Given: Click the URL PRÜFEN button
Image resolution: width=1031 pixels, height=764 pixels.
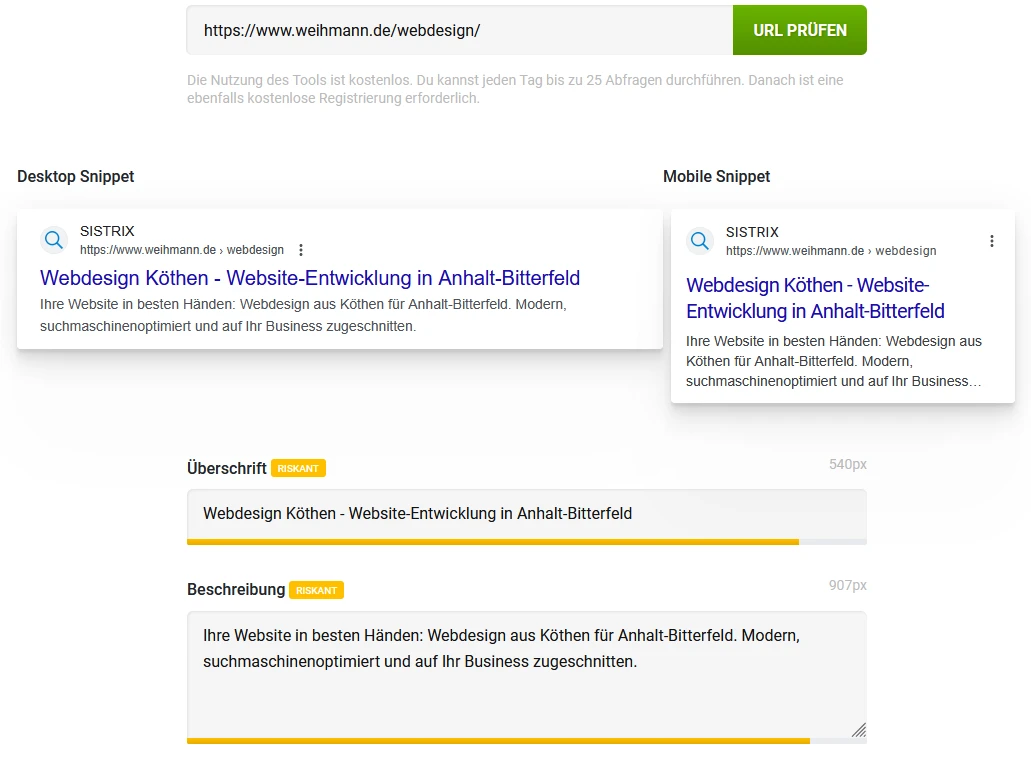Looking at the screenshot, I should [x=800, y=30].
